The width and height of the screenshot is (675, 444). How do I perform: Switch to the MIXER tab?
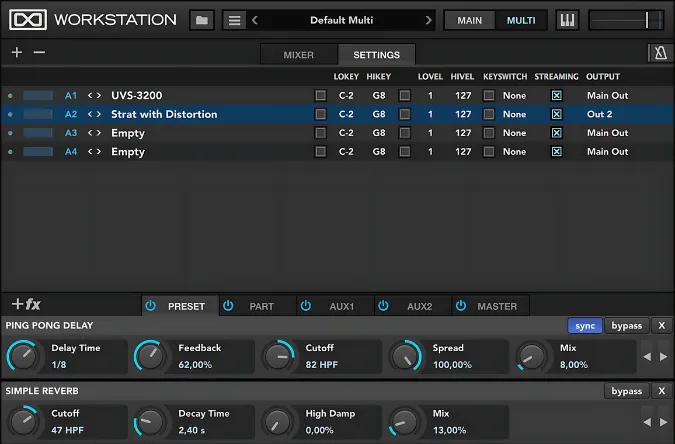click(x=299, y=55)
